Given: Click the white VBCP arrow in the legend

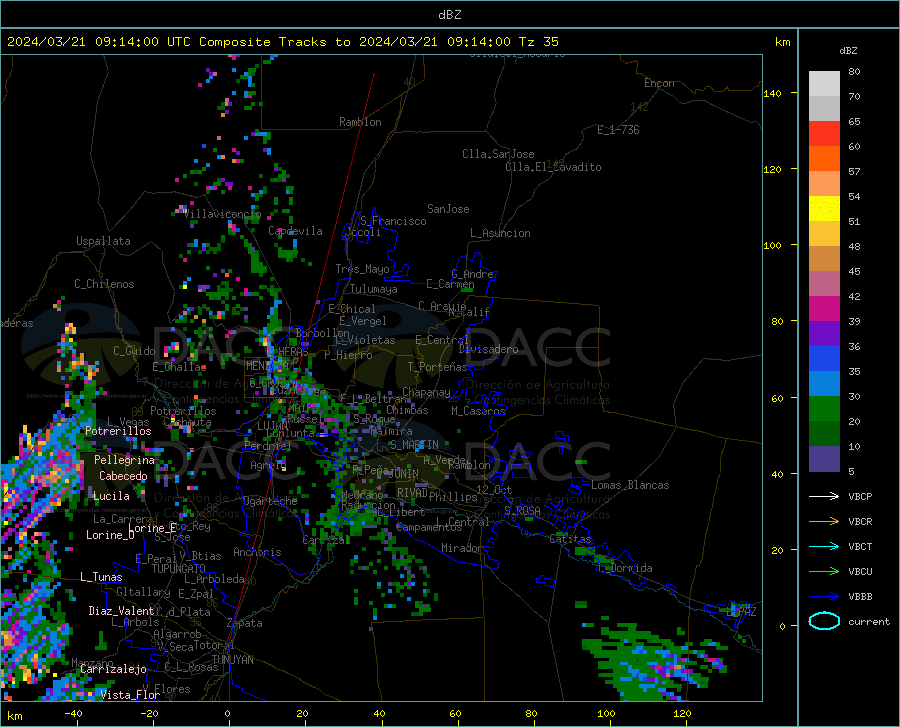Looking at the screenshot, I should (824, 496).
